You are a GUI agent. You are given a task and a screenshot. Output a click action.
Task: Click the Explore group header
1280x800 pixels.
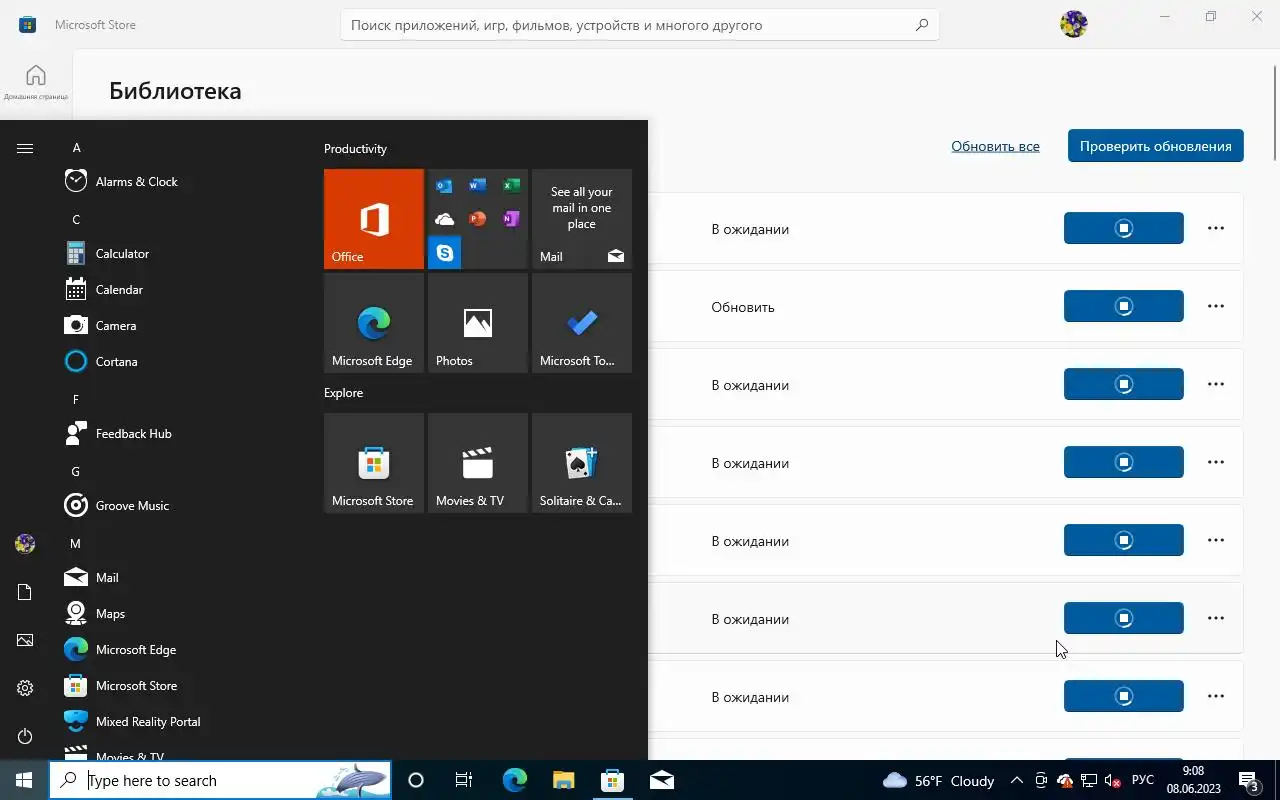pyautogui.click(x=343, y=392)
